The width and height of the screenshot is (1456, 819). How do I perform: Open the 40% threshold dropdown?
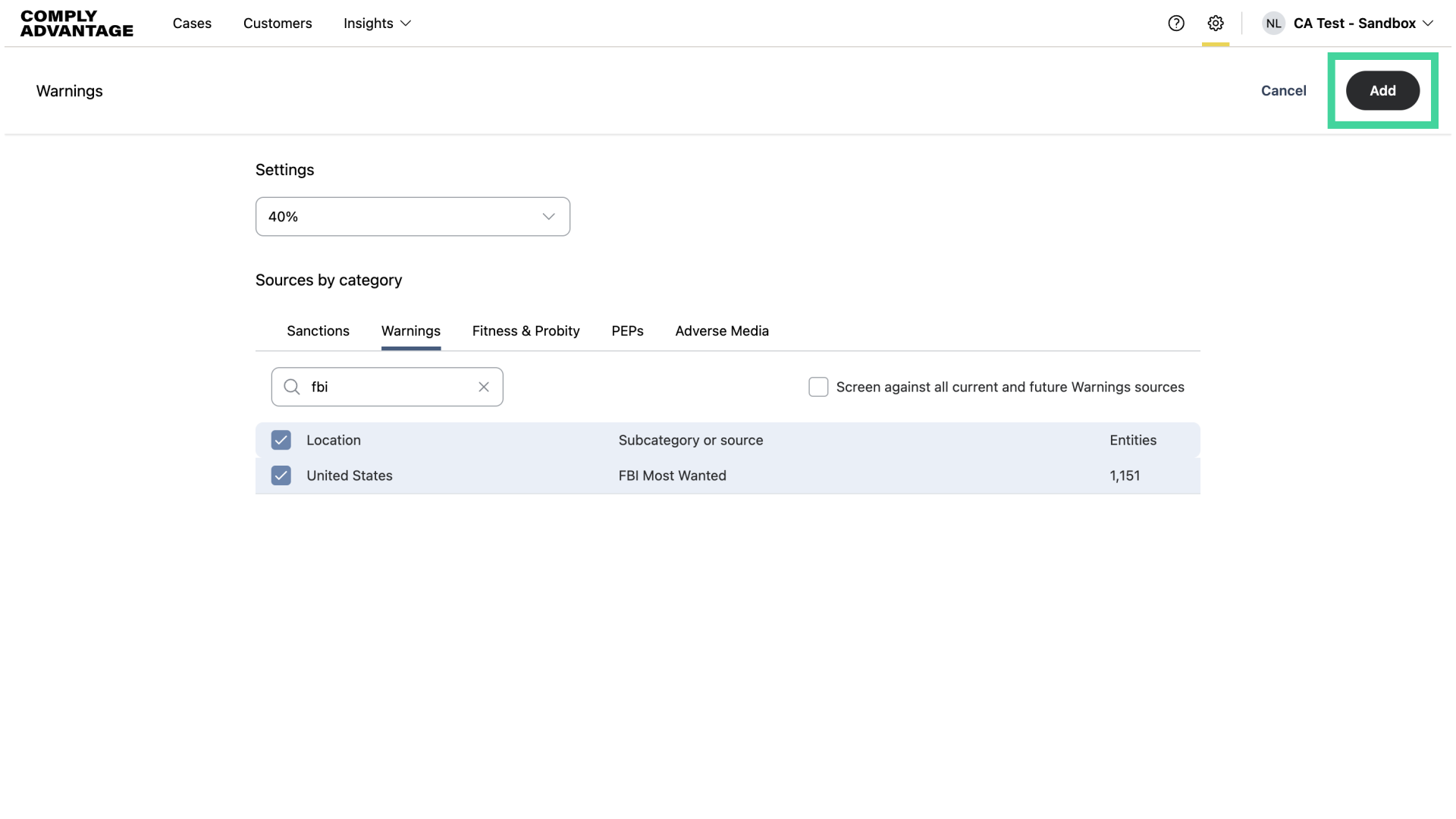coord(413,217)
